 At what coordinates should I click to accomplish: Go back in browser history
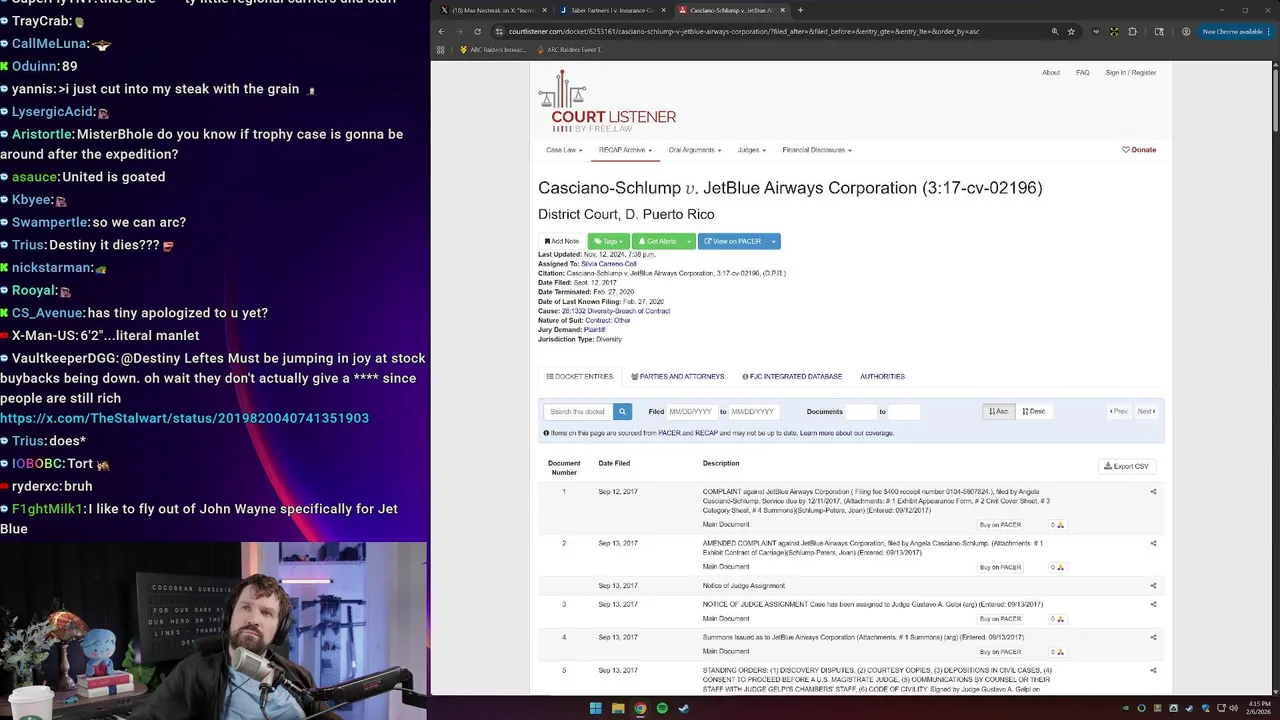441,31
